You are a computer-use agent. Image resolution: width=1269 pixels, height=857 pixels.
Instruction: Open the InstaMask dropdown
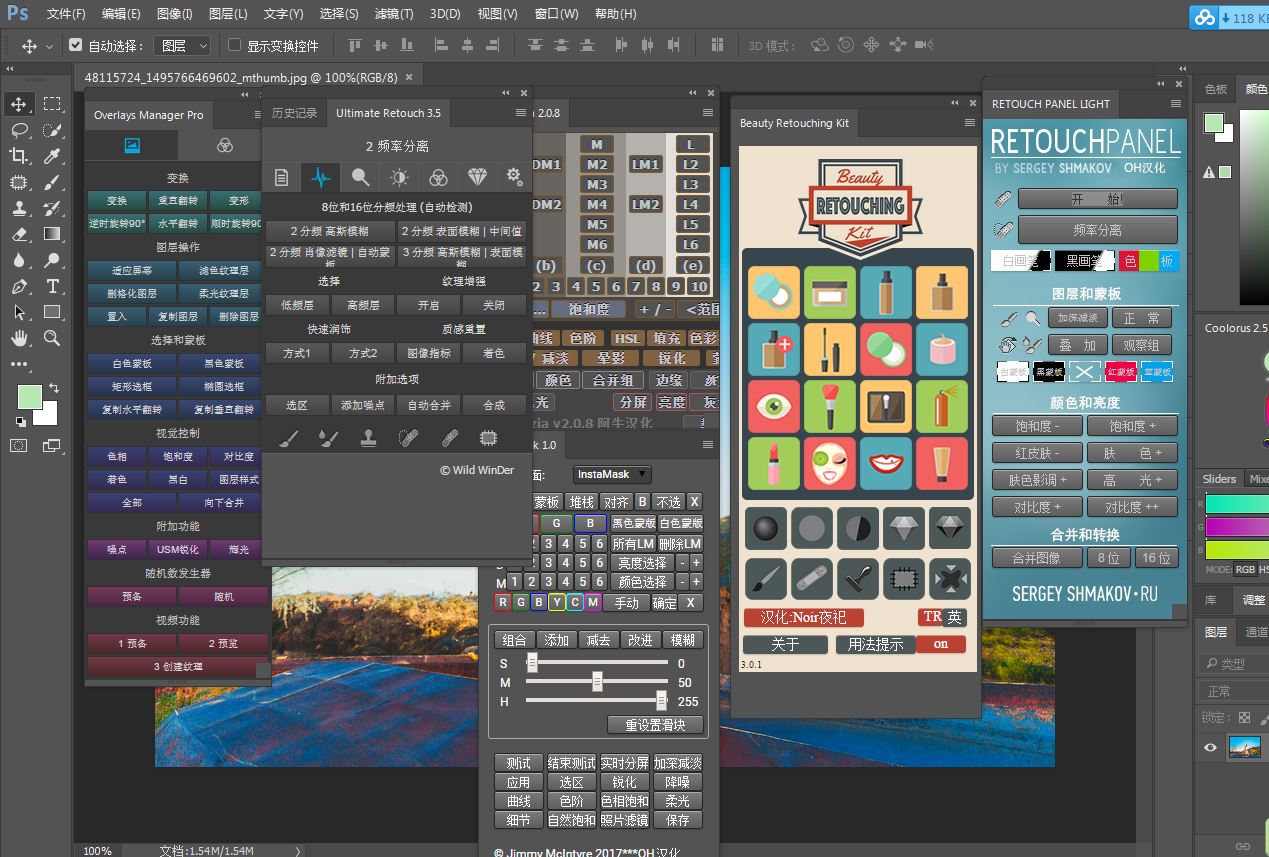pyautogui.click(x=612, y=474)
